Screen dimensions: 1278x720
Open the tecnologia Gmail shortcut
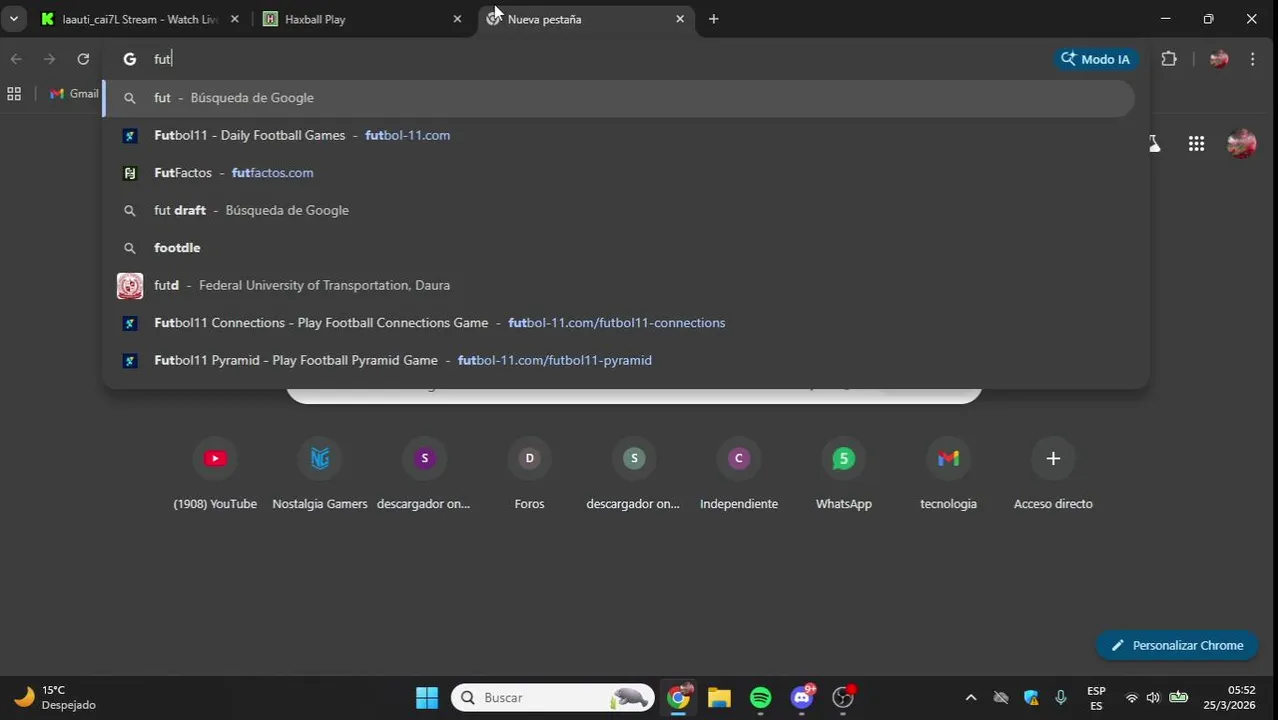pos(948,474)
